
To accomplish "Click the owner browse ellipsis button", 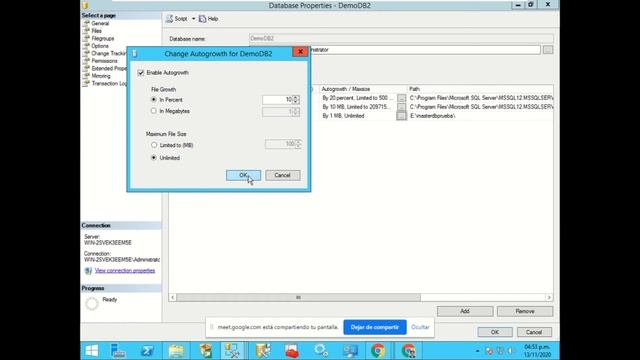I will tap(548, 50).
